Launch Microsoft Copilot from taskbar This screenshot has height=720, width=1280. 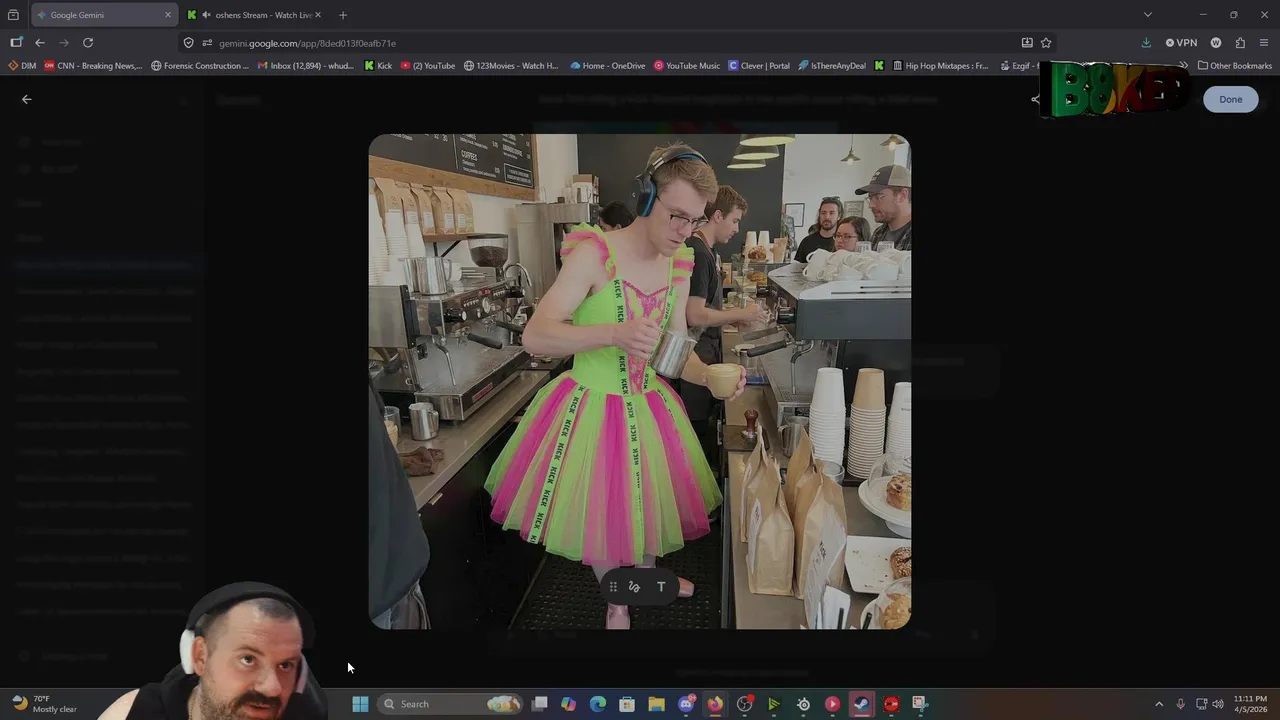point(569,704)
